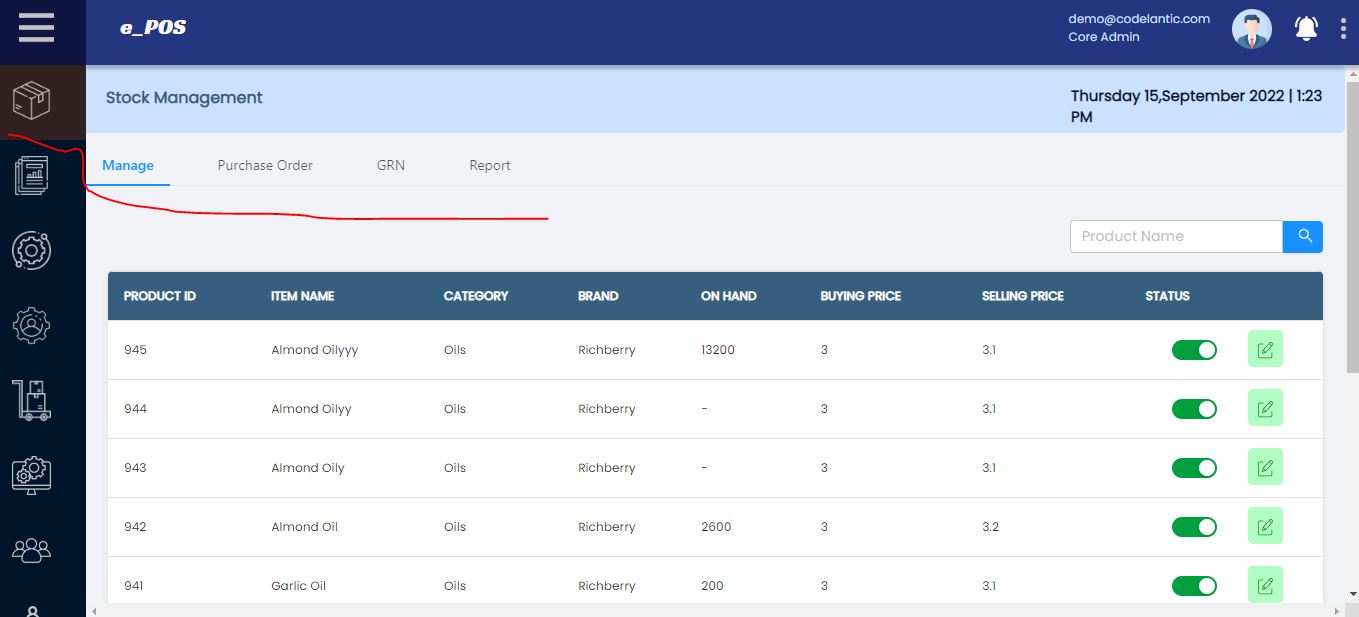
Task: Click demo@codelantic.com account text
Action: (x=1139, y=18)
